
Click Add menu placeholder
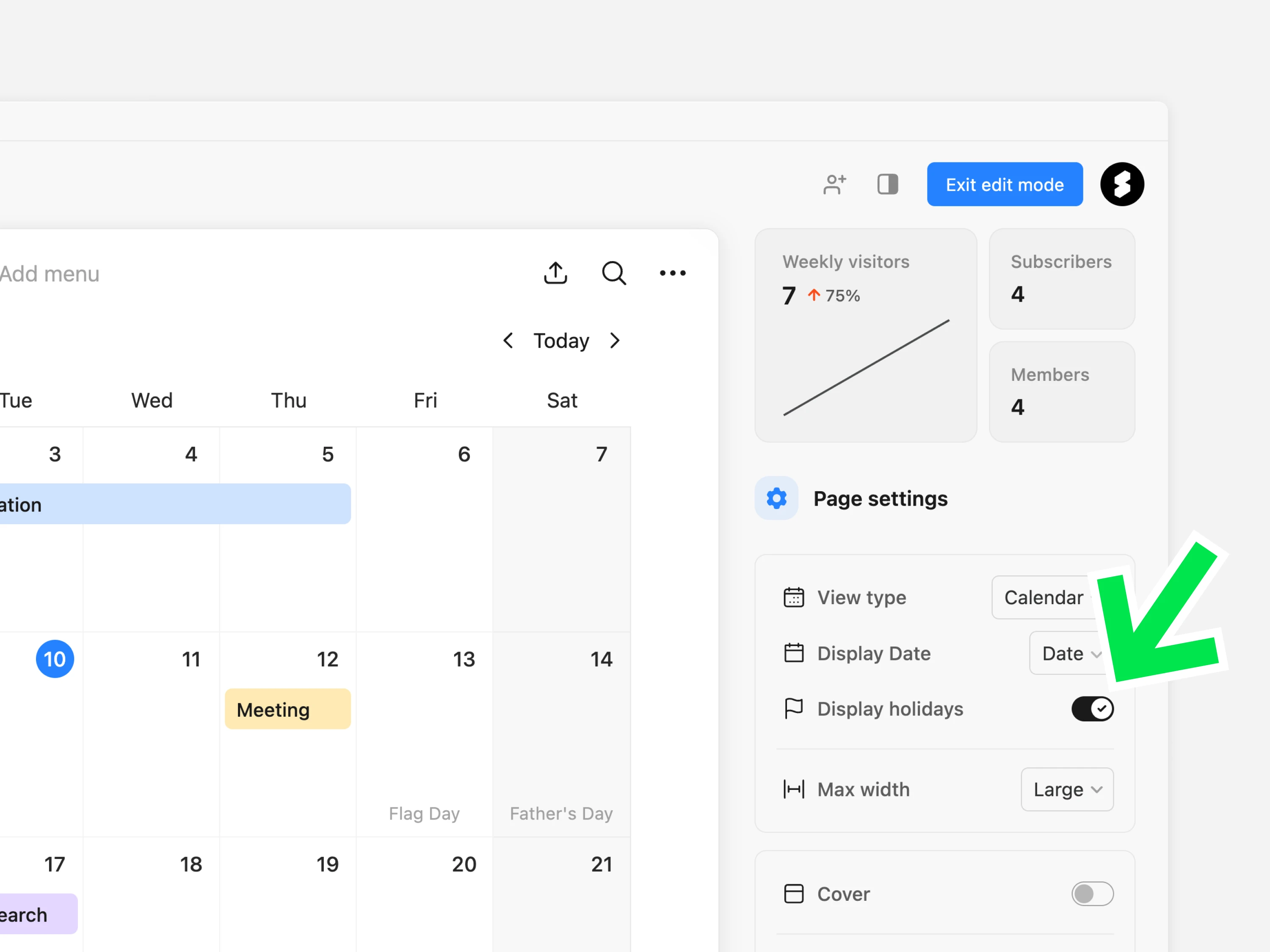pos(50,274)
